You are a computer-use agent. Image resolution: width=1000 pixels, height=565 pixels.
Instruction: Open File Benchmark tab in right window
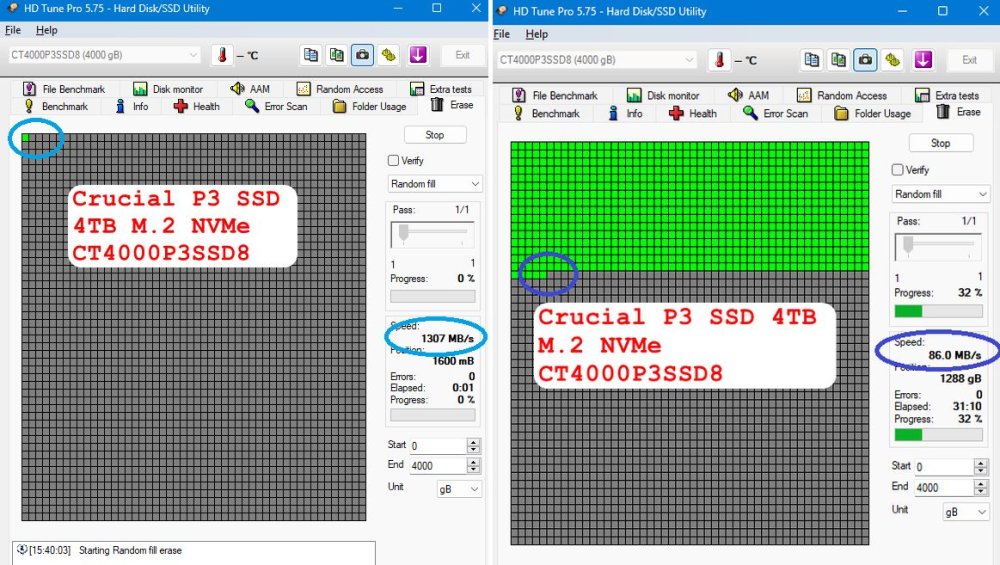point(555,95)
